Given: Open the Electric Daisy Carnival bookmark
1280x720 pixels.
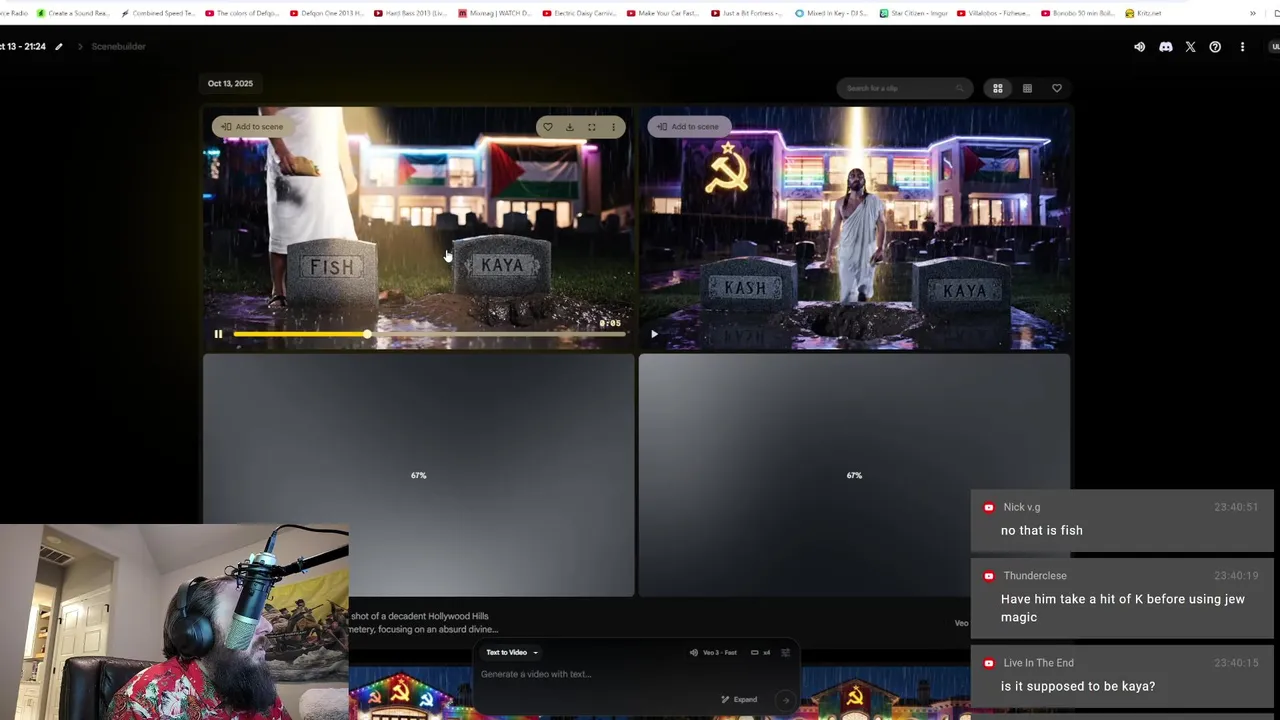Looking at the screenshot, I should (x=580, y=13).
